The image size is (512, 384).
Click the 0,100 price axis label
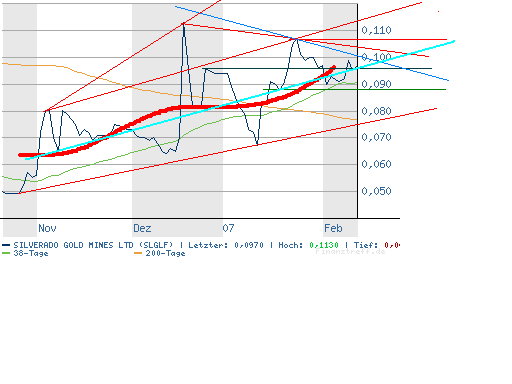point(376,57)
